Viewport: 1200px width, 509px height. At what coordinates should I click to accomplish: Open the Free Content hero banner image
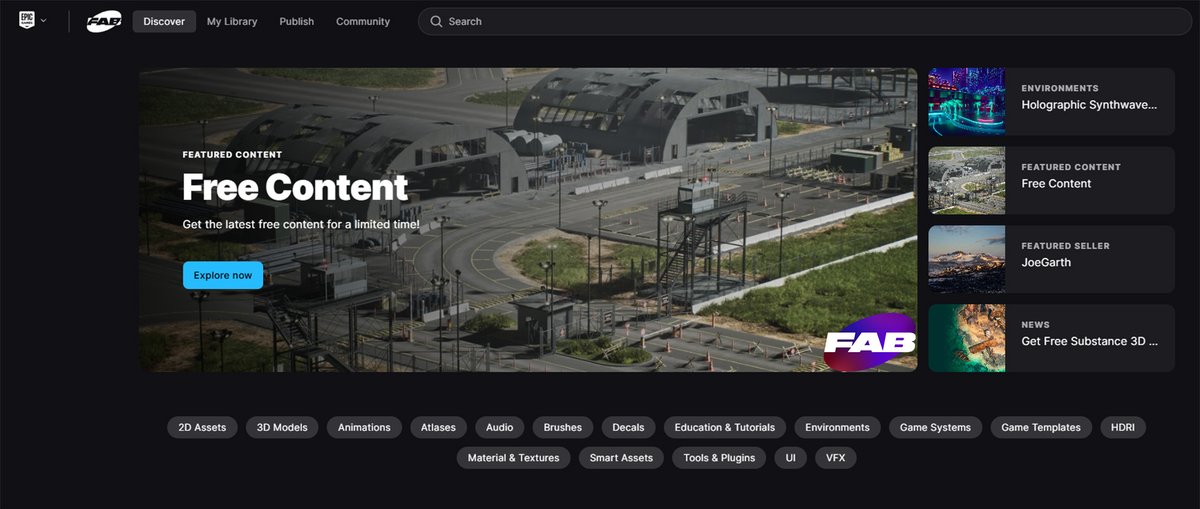(x=528, y=220)
